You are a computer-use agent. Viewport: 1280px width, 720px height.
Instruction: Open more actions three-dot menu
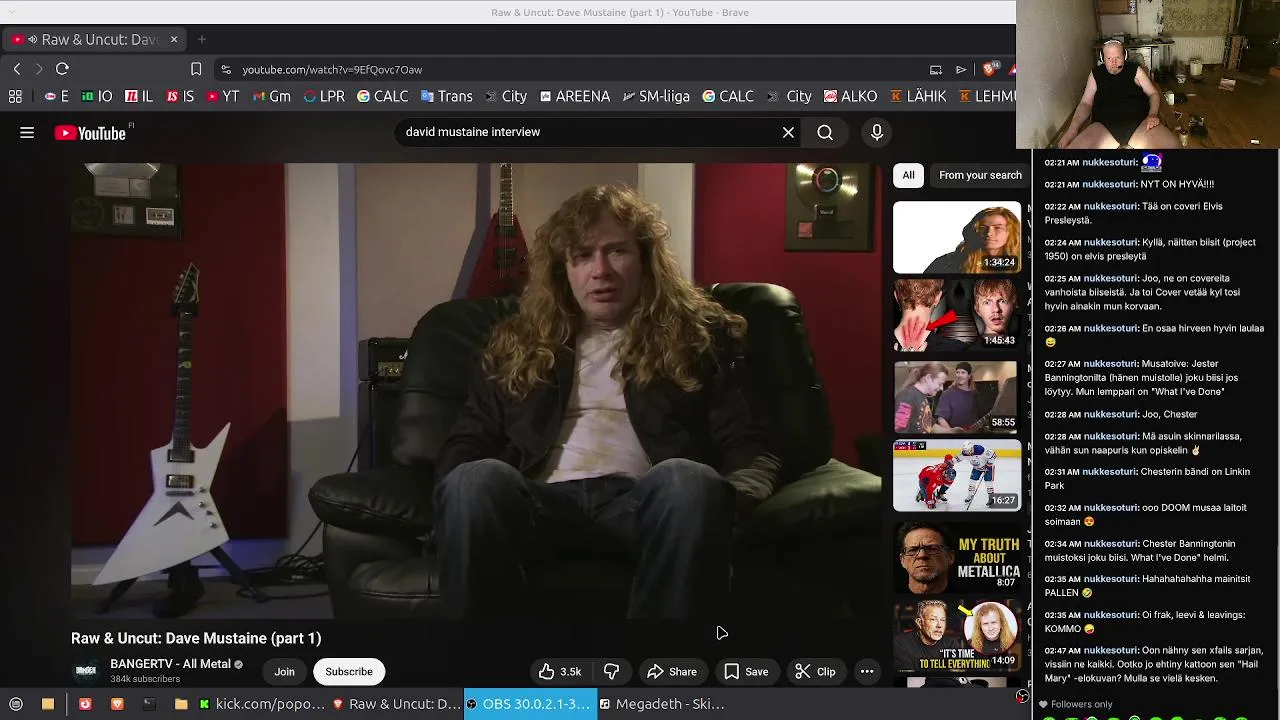867,672
